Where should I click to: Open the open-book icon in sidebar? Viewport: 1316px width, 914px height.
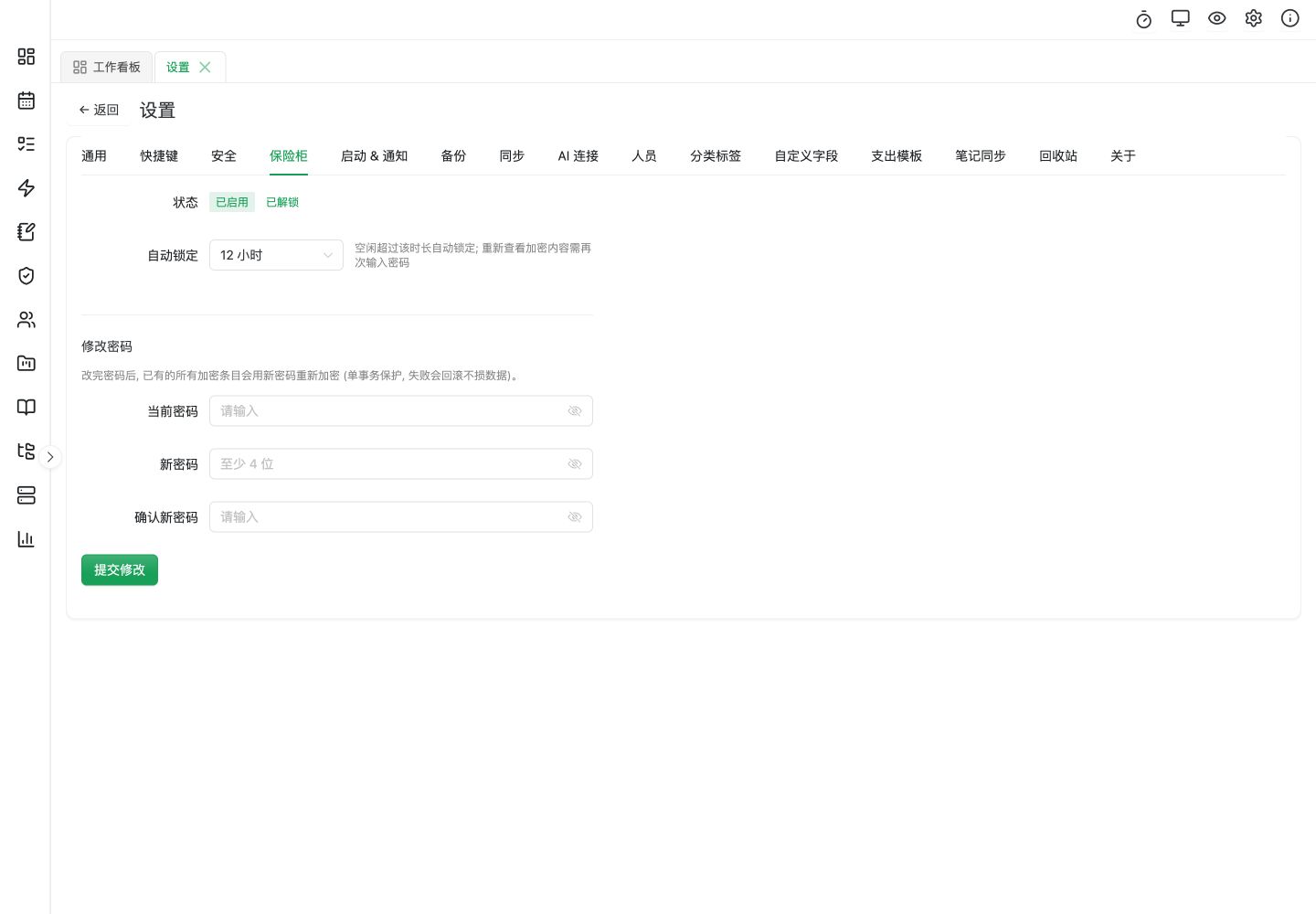pos(27,408)
